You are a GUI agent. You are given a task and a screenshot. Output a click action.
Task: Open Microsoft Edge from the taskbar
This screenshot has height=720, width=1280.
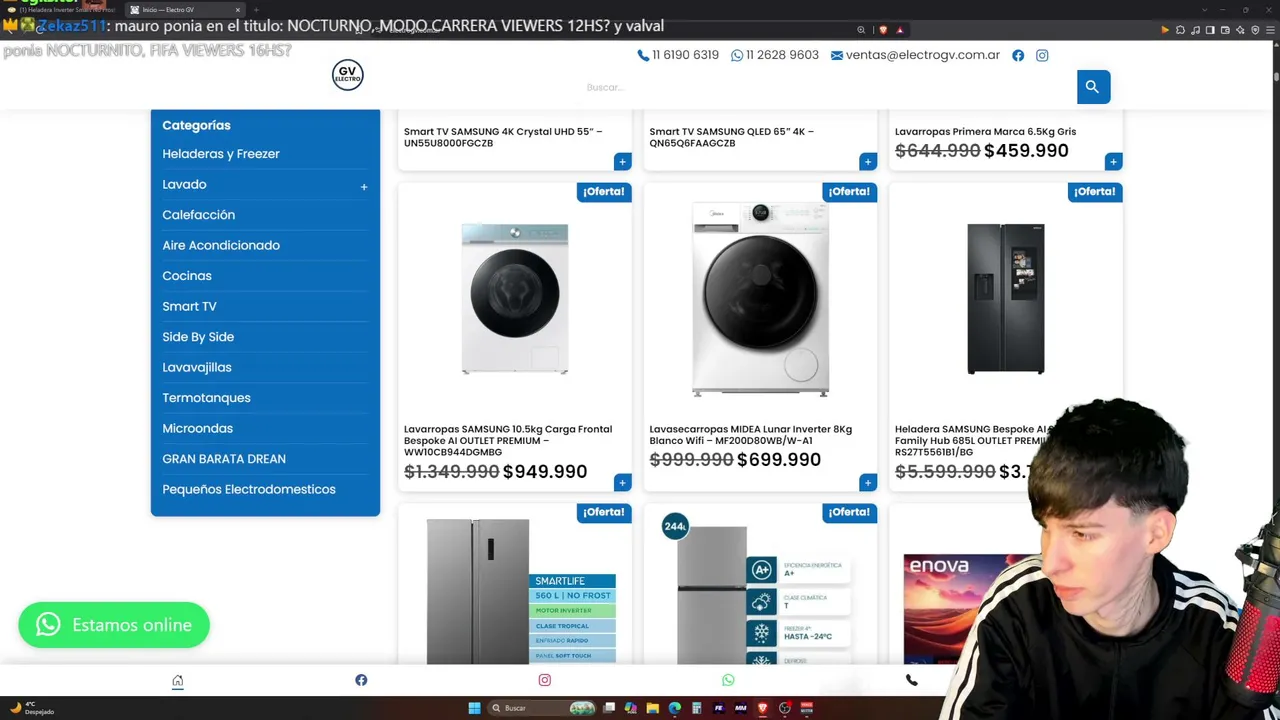pyautogui.click(x=674, y=708)
